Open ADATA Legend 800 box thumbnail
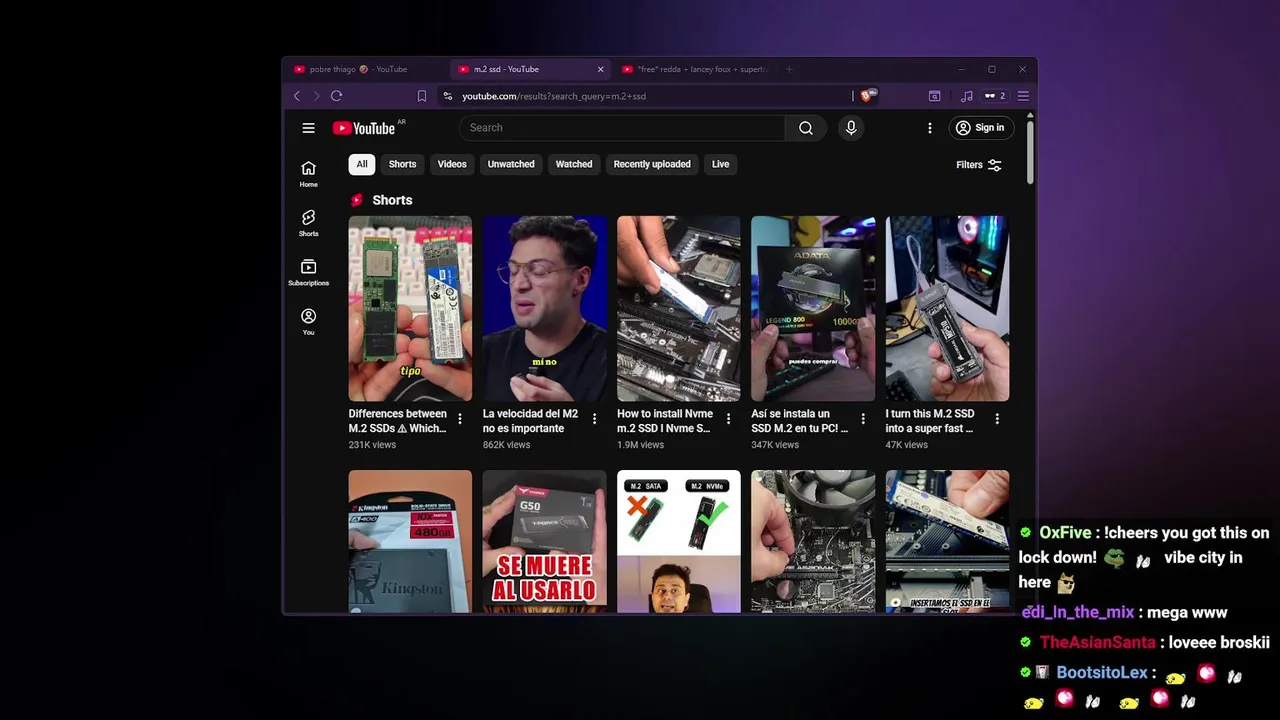Viewport: 1280px width, 720px height. click(813, 308)
